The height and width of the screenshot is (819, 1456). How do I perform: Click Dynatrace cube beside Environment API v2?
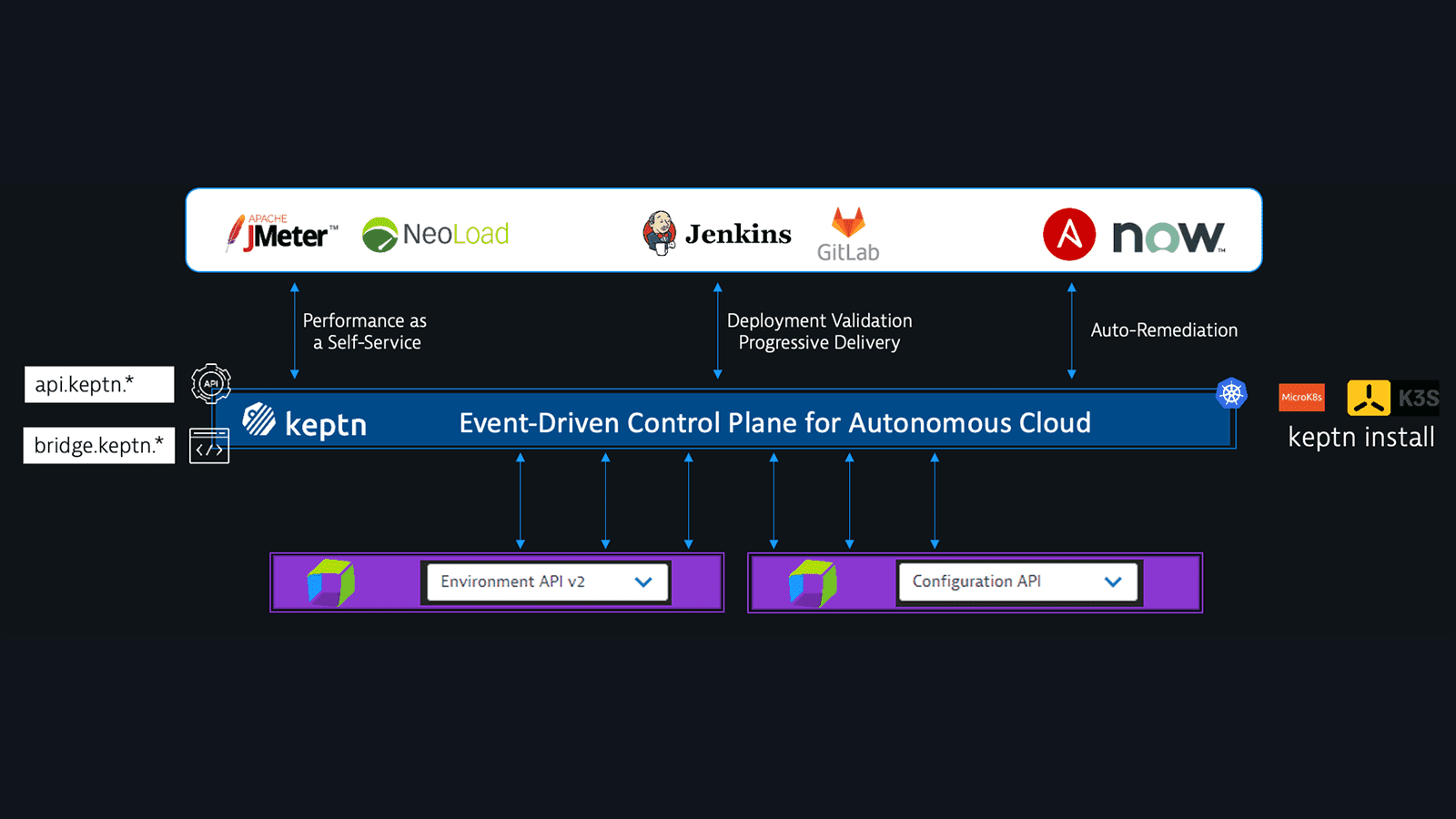point(330,582)
